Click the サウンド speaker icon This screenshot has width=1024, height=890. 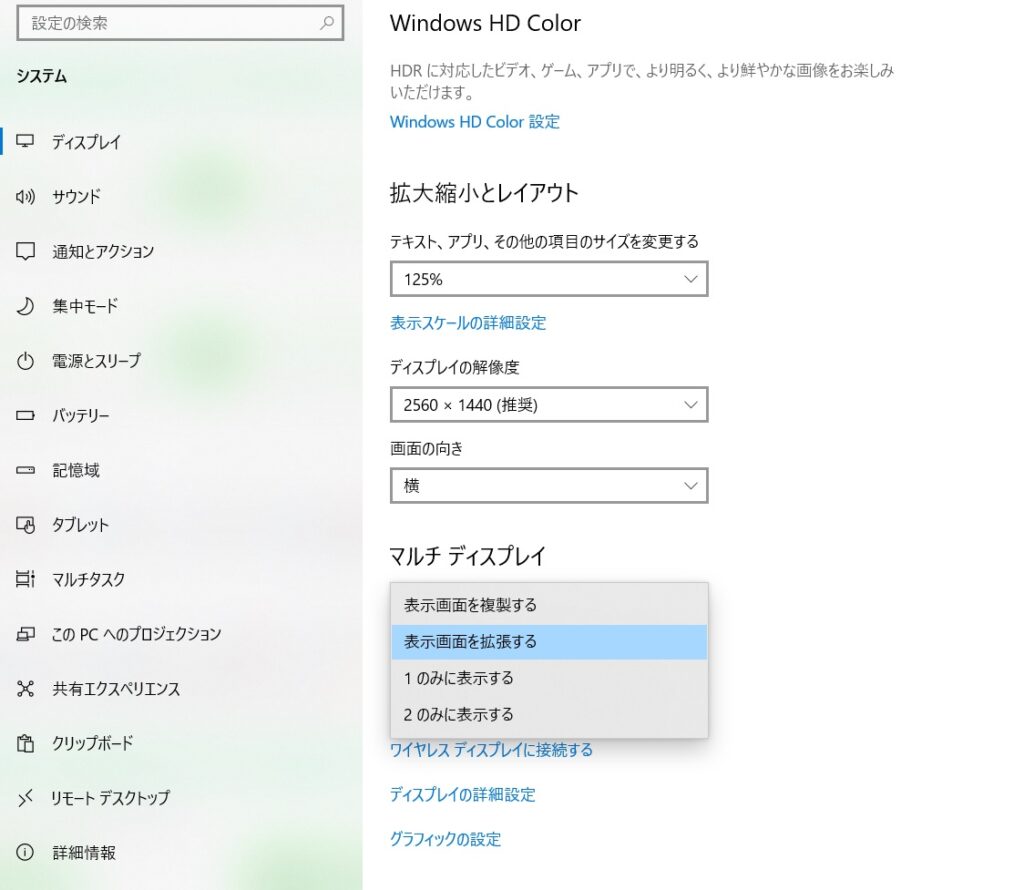pos(25,196)
